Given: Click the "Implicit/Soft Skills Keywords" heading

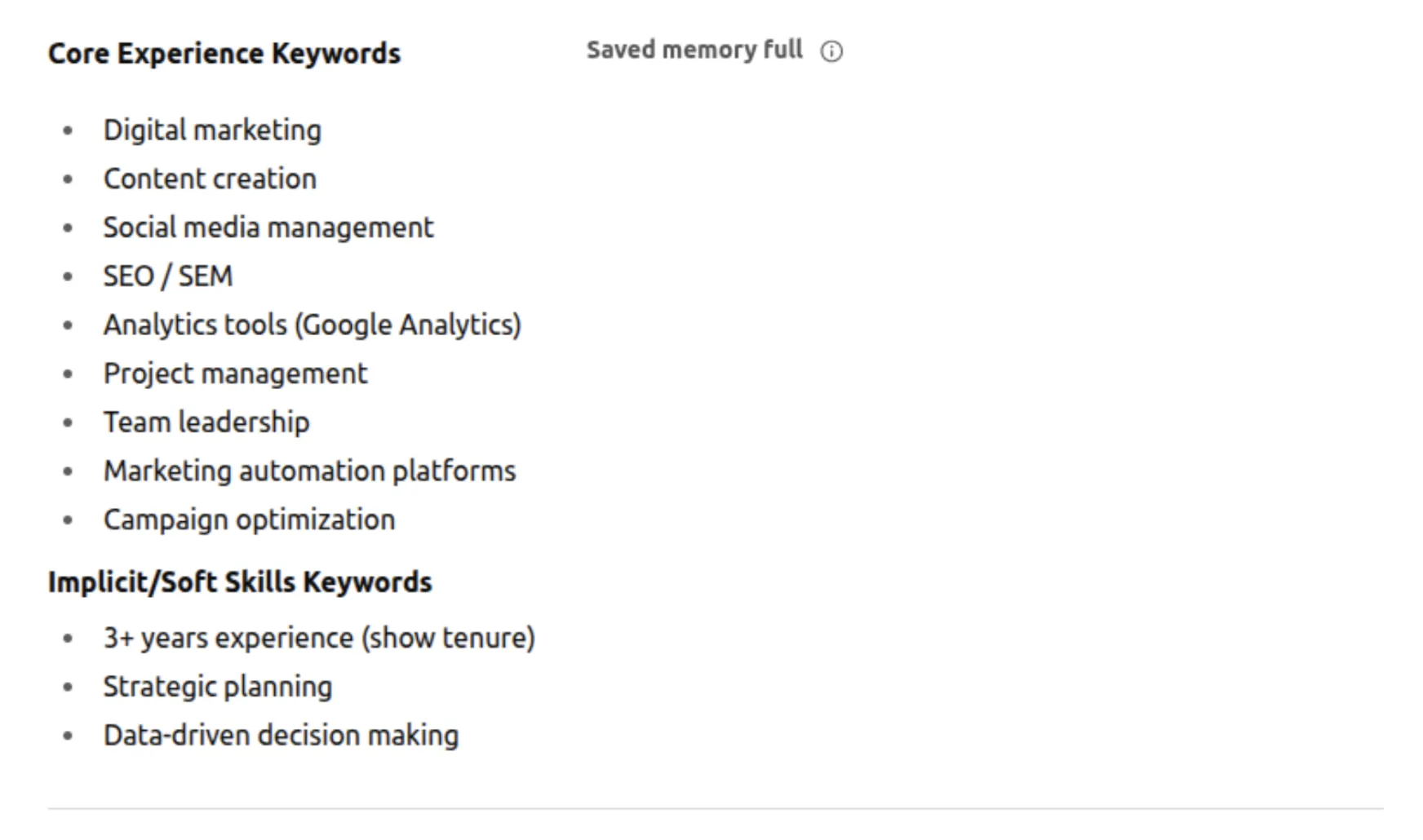Looking at the screenshot, I should coord(240,582).
